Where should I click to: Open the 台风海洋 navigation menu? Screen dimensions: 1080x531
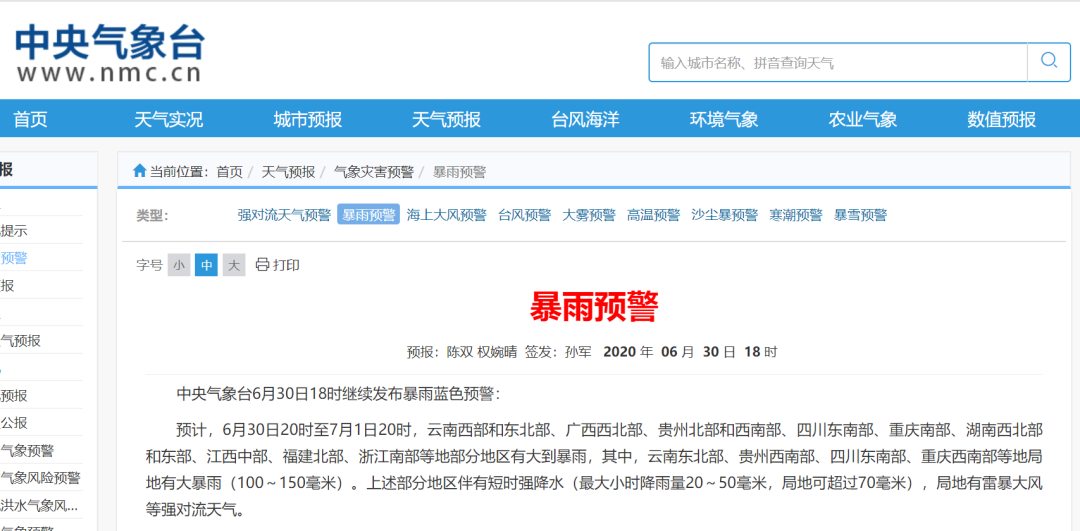[585, 120]
